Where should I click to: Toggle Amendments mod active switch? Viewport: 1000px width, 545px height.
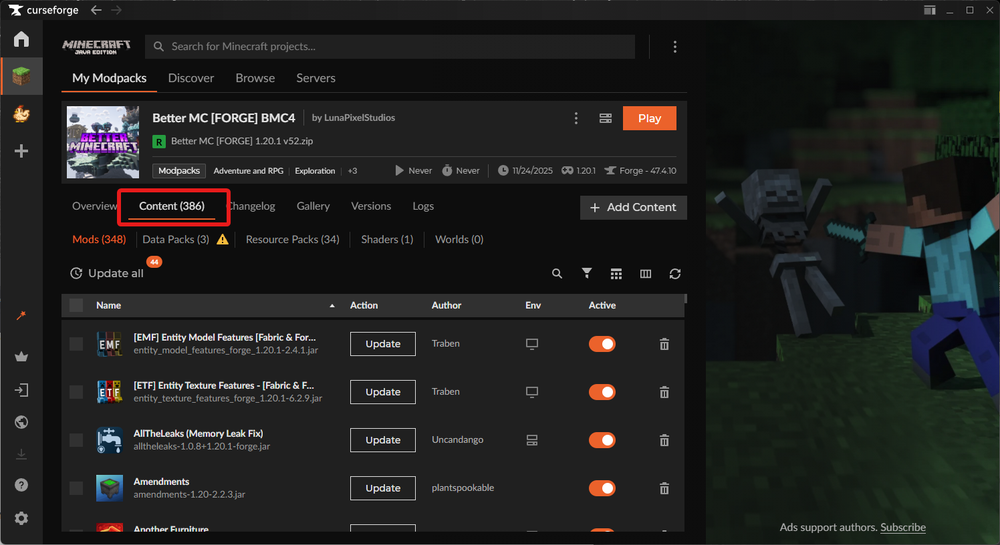point(602,488)
